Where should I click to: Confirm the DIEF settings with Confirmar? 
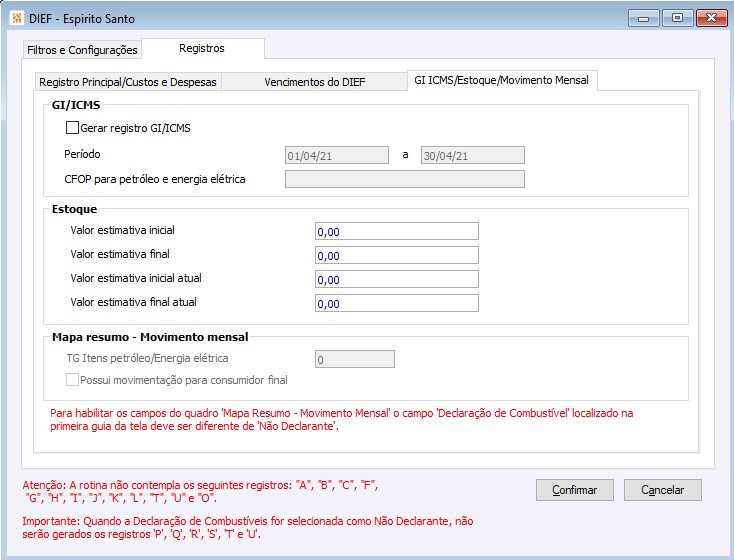pos(574,490)
